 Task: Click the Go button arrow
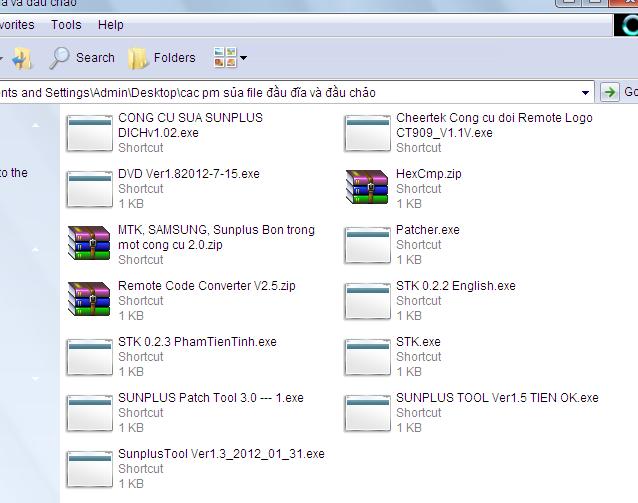click(x=610, y=92)
